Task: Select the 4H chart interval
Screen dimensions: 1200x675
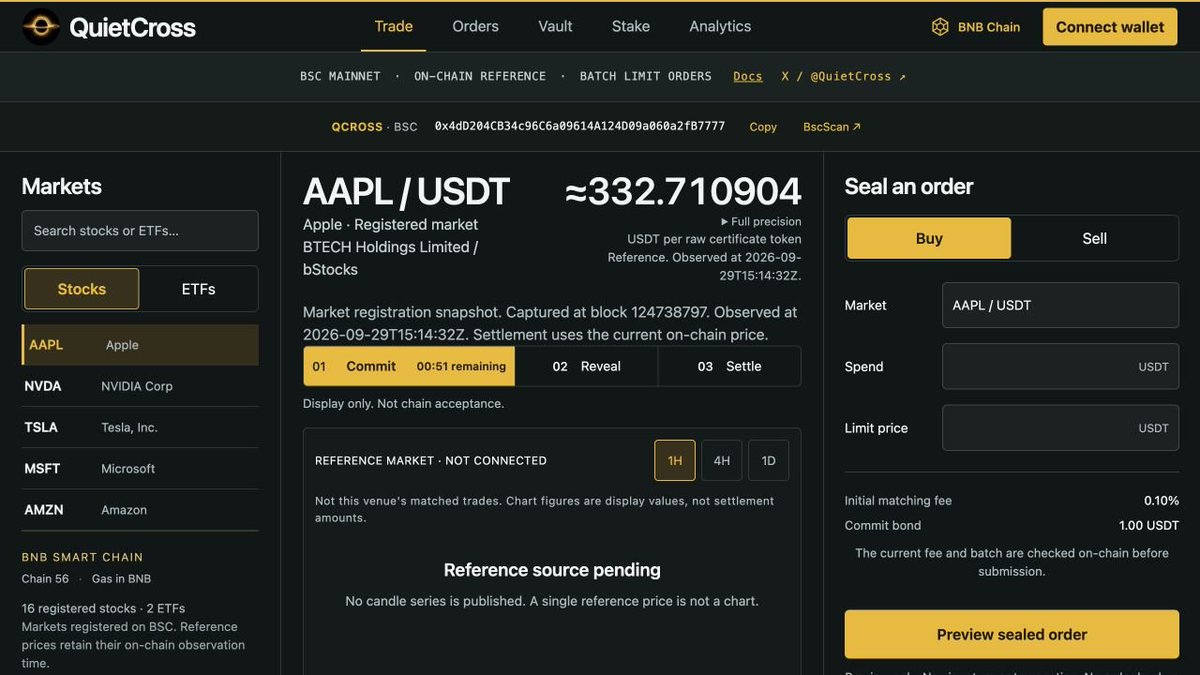Action: [722, 460]
